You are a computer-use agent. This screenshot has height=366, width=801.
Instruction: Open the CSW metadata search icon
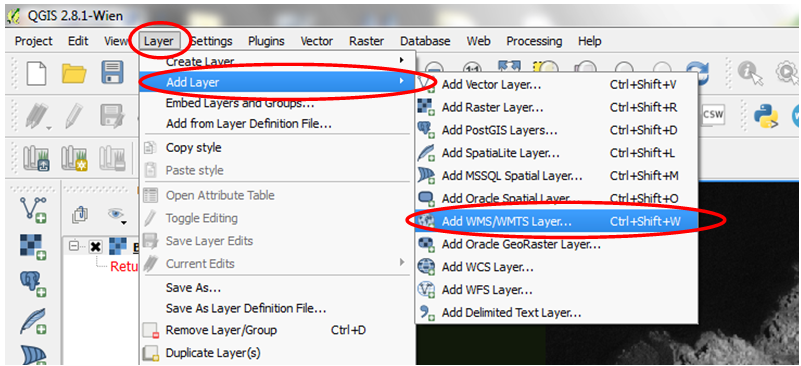(x=714, y=115)
